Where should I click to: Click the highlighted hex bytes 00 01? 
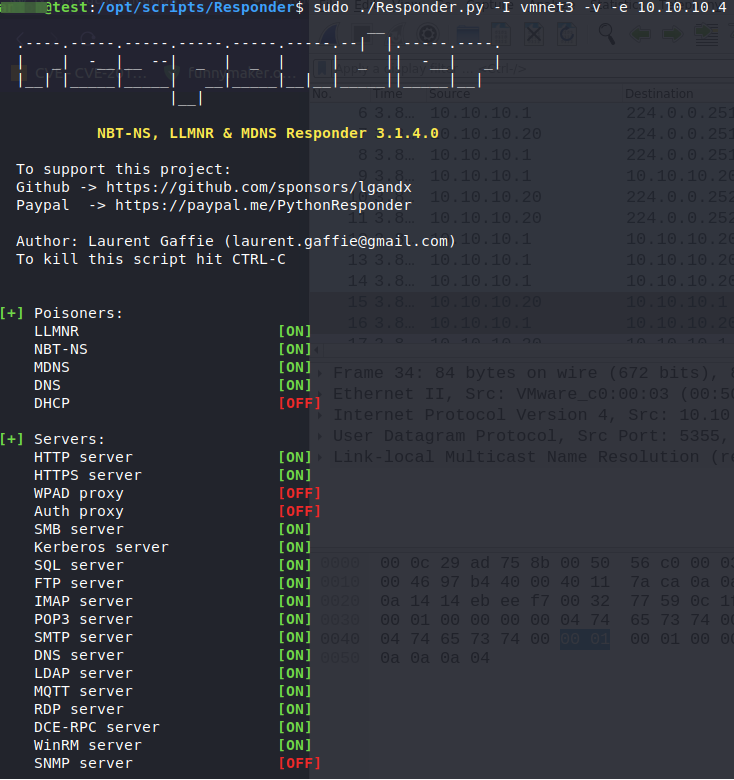583,638
